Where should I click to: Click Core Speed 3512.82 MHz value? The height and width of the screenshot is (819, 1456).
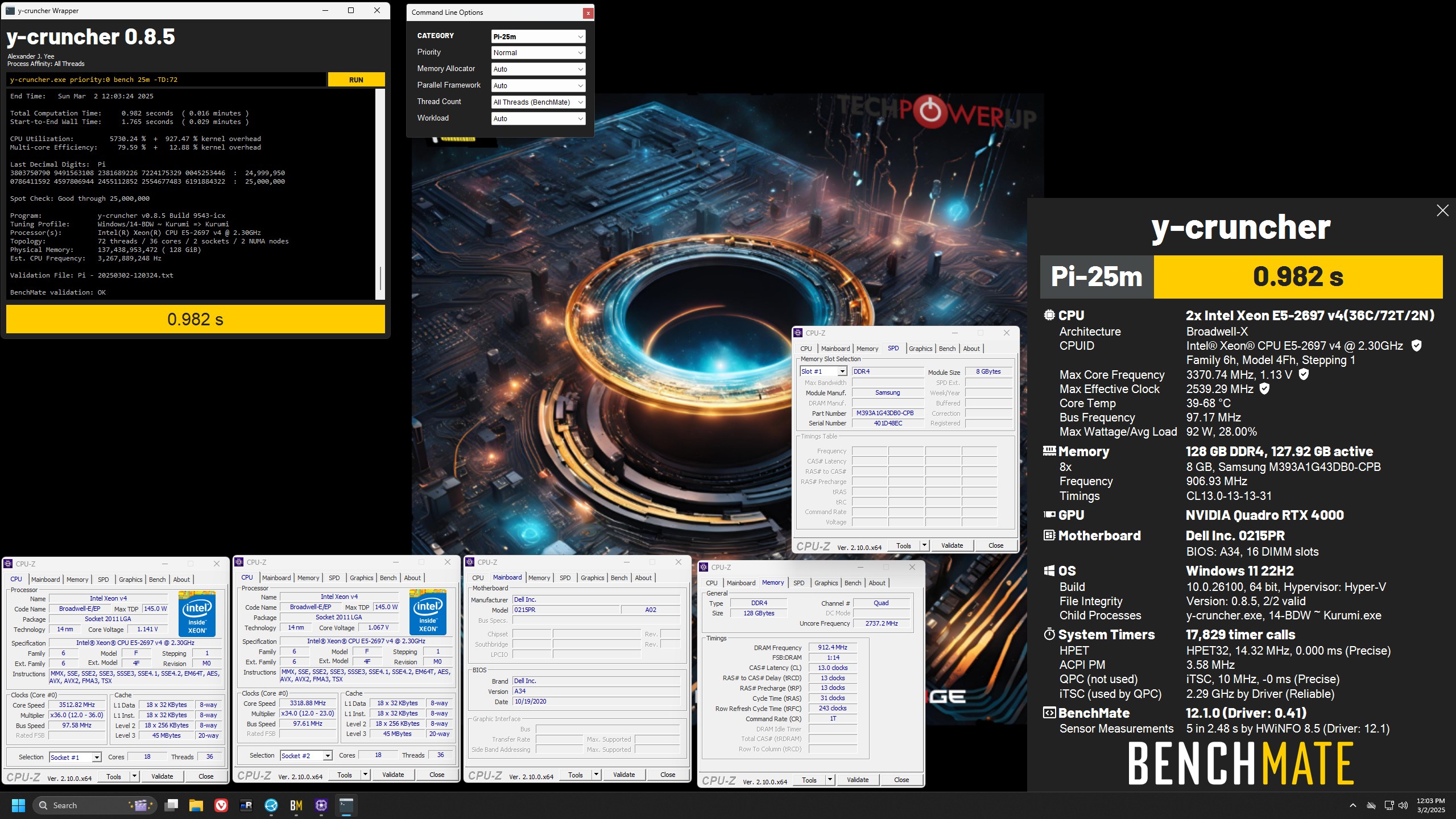[77, 705]
